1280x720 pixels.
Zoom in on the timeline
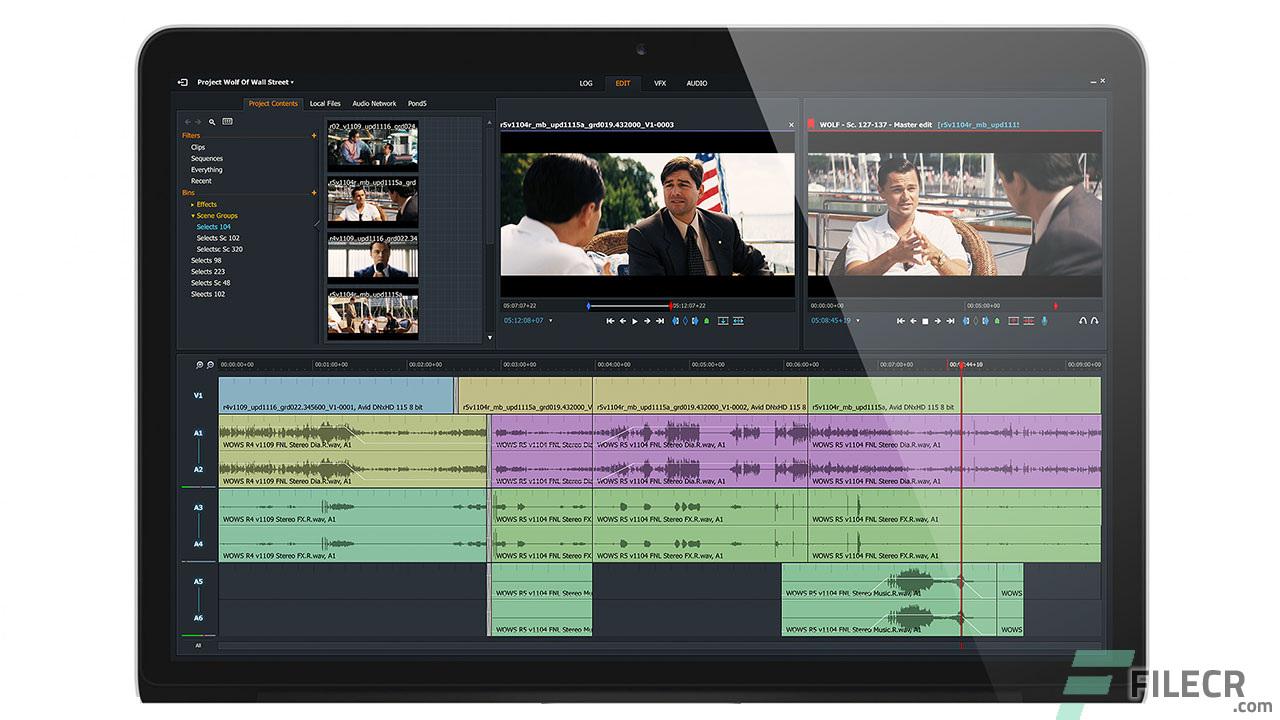tap(199, 365)
